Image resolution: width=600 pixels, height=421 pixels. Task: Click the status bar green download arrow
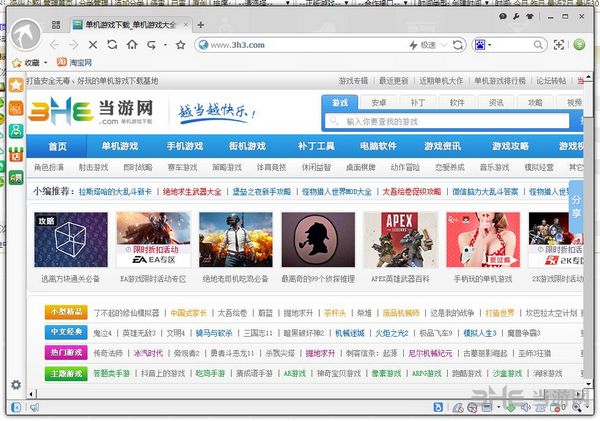[x=510, y=408]
